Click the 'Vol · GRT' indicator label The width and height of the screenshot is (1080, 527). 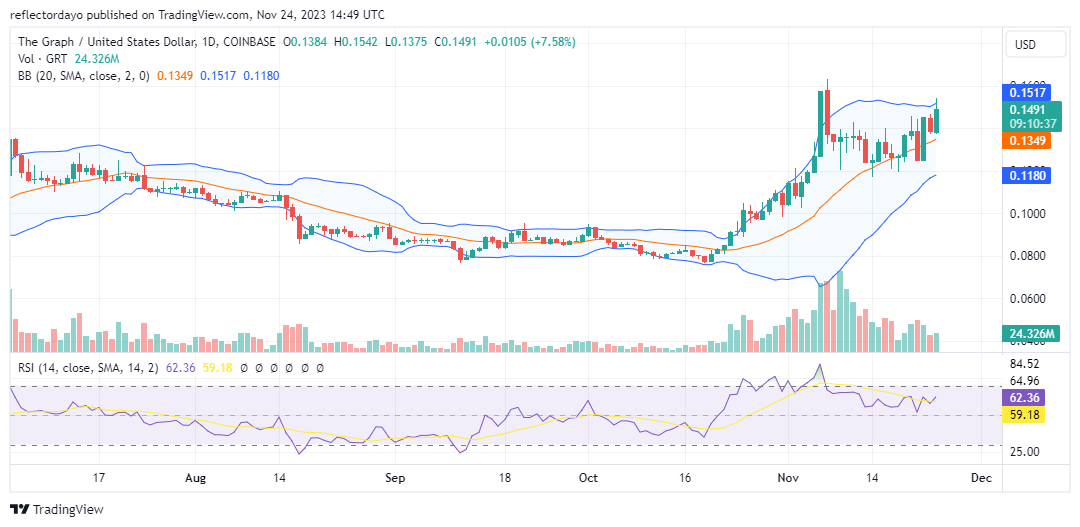click(x=41, y=59)
